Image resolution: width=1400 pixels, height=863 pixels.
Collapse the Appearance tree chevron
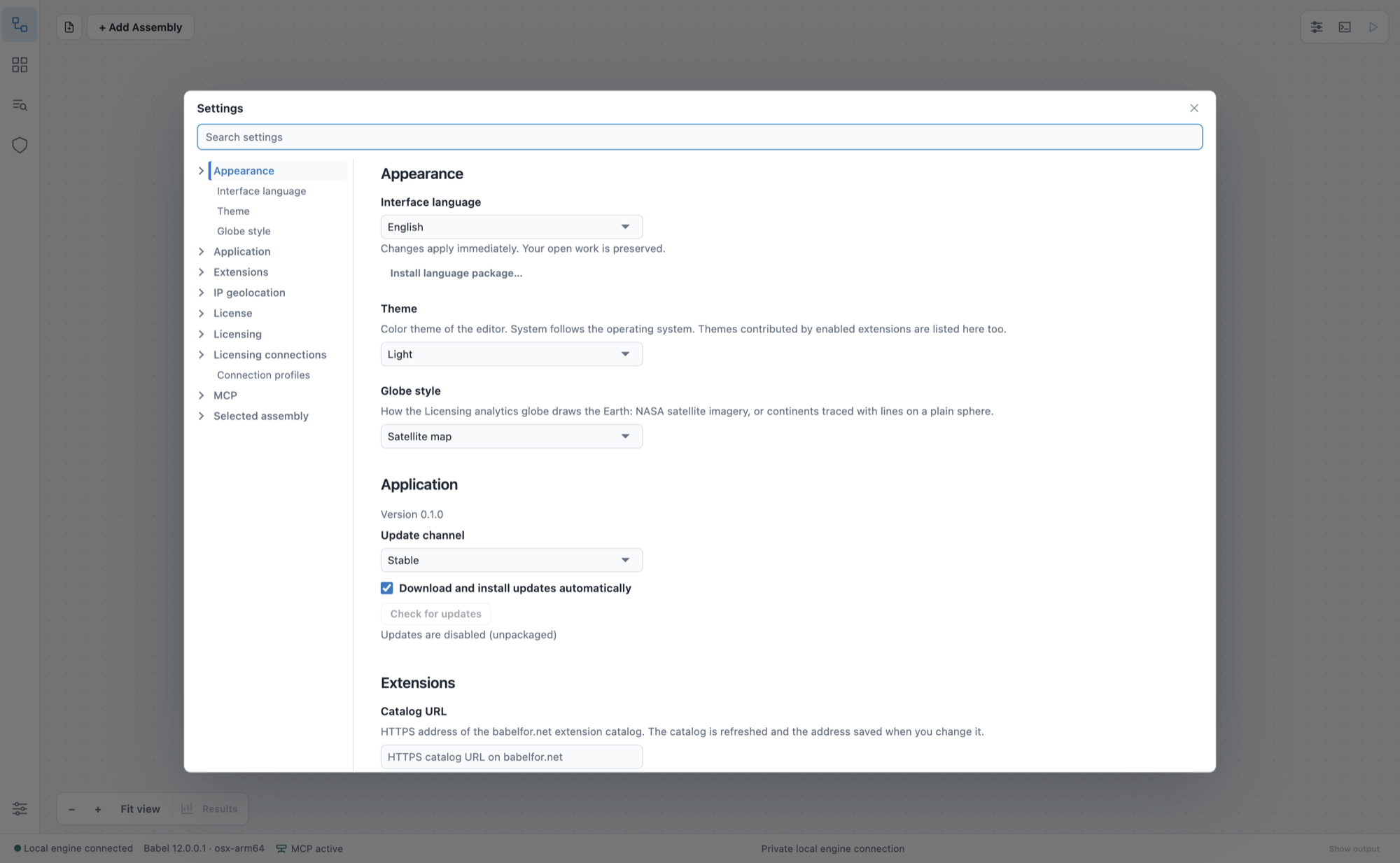pyautogui.click(x=201, y=171)
